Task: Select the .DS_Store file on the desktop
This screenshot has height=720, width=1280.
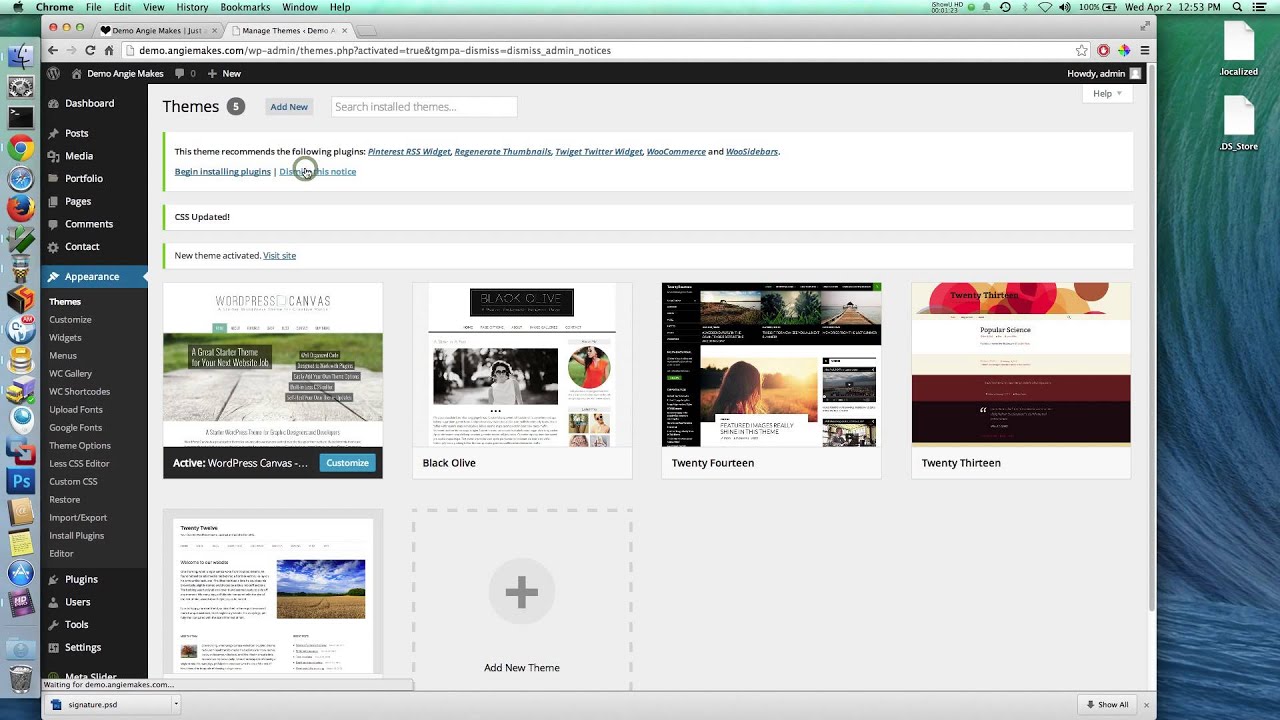Action: tap(1239, 124)
